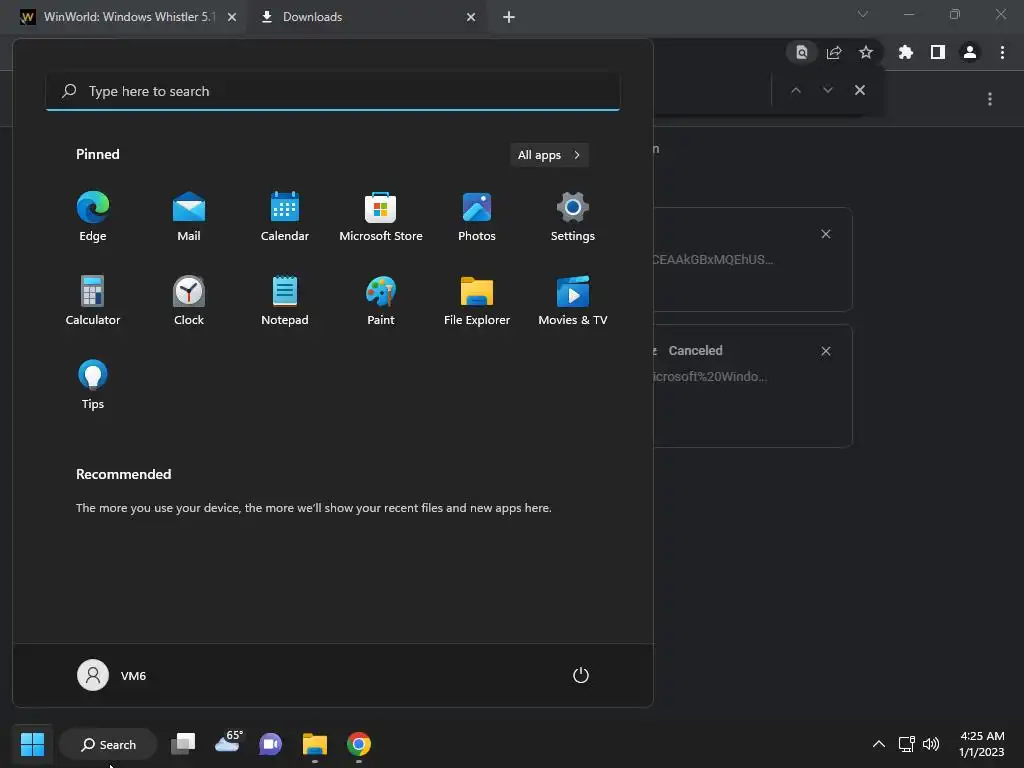The width and height of the screenshot is (1024, 768).
Task: Open the Tips app
Action: coord(93,385)
